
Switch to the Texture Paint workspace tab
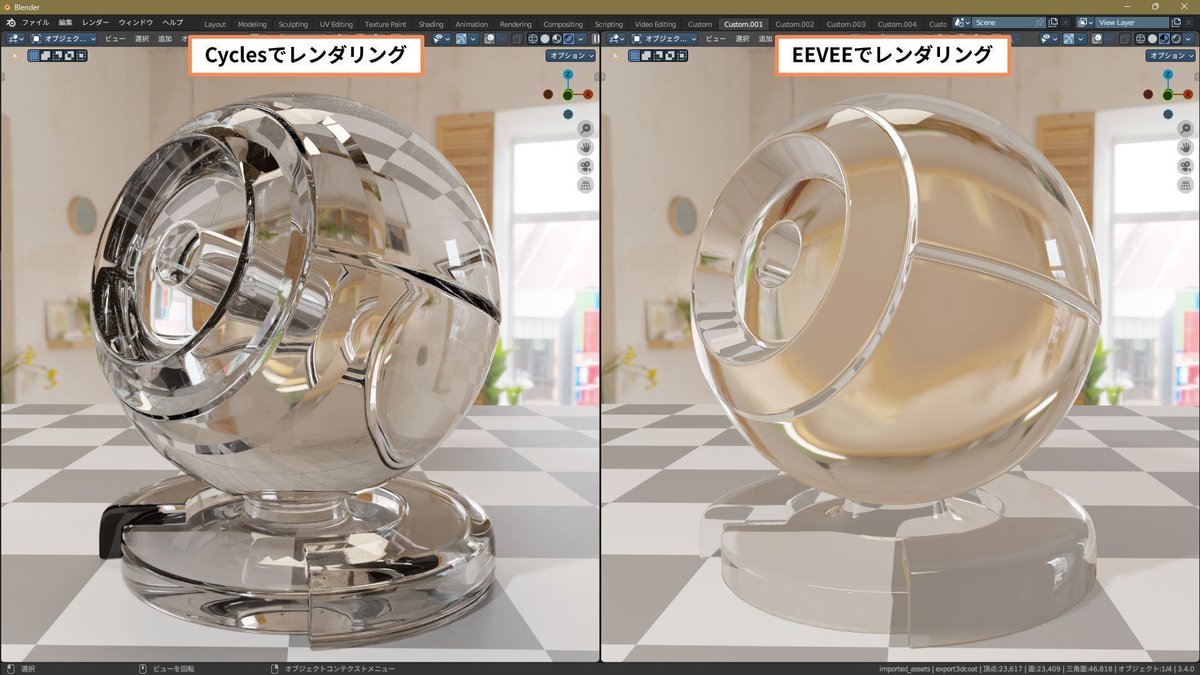[x=385, y=24]
